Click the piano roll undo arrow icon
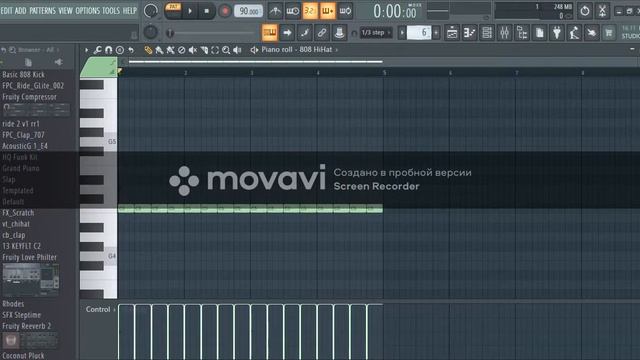 tap(131, 50)
